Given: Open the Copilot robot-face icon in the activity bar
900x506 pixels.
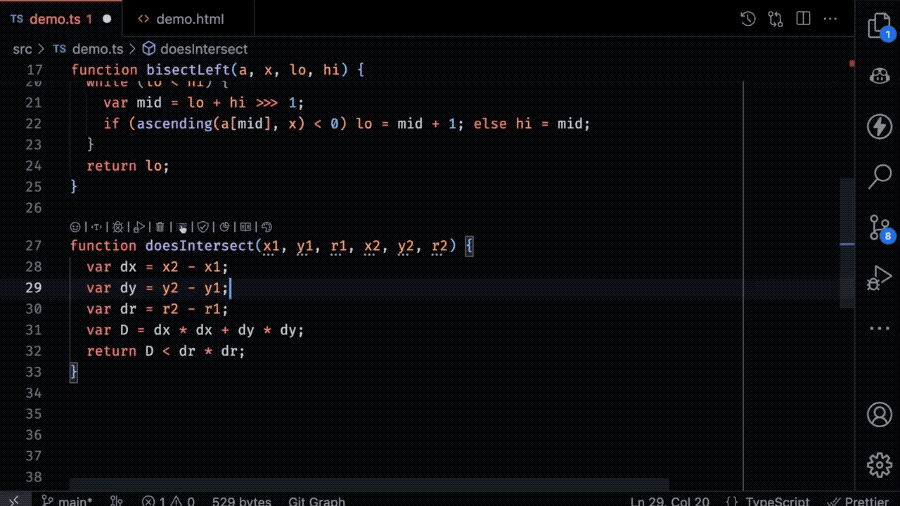Looking at the screenshot, I should (879, 76).
